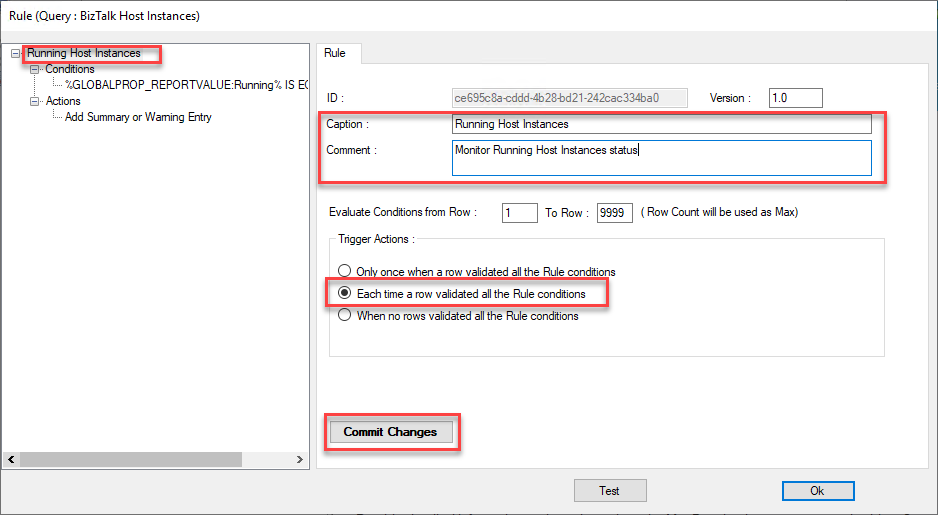Screen dimensions: 938x515
Task: Choose 'When no rows validated' option
Action: click(345, 316)
